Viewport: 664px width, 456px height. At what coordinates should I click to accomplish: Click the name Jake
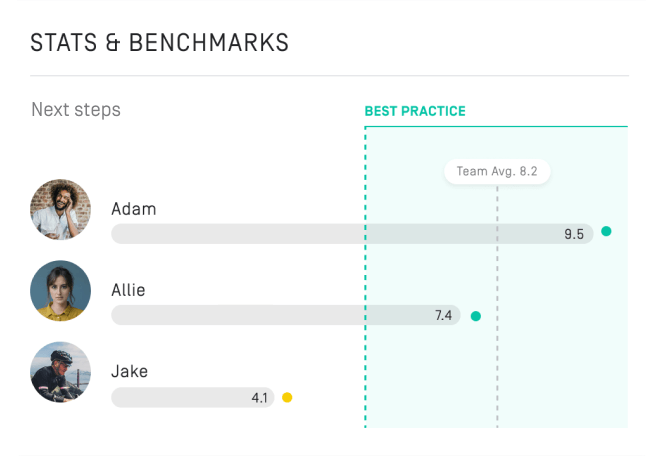tap(130, 372)
